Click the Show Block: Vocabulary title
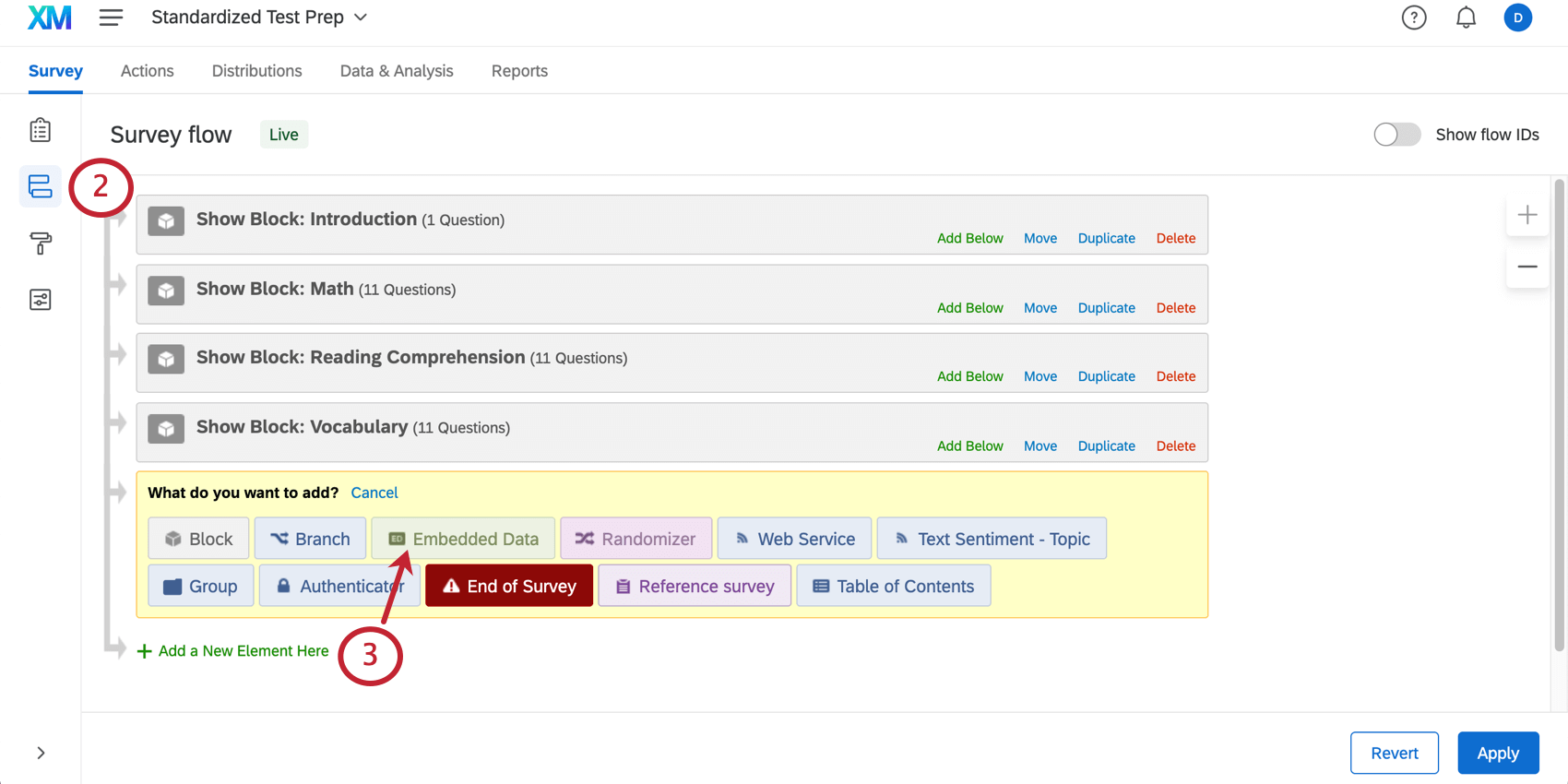This screenshot has height=784, width=1568. pos(302,426)
